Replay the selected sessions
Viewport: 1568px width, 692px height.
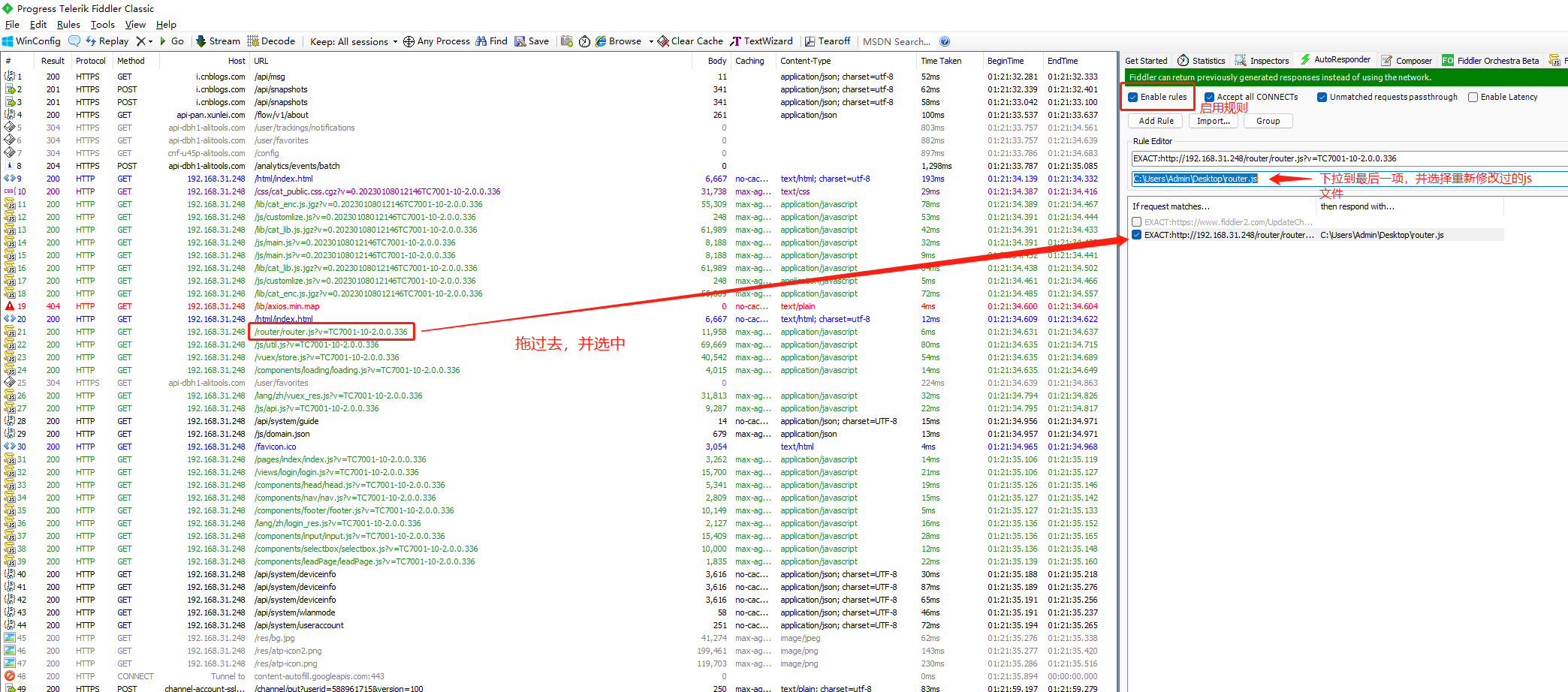click(x=107, y=41)
